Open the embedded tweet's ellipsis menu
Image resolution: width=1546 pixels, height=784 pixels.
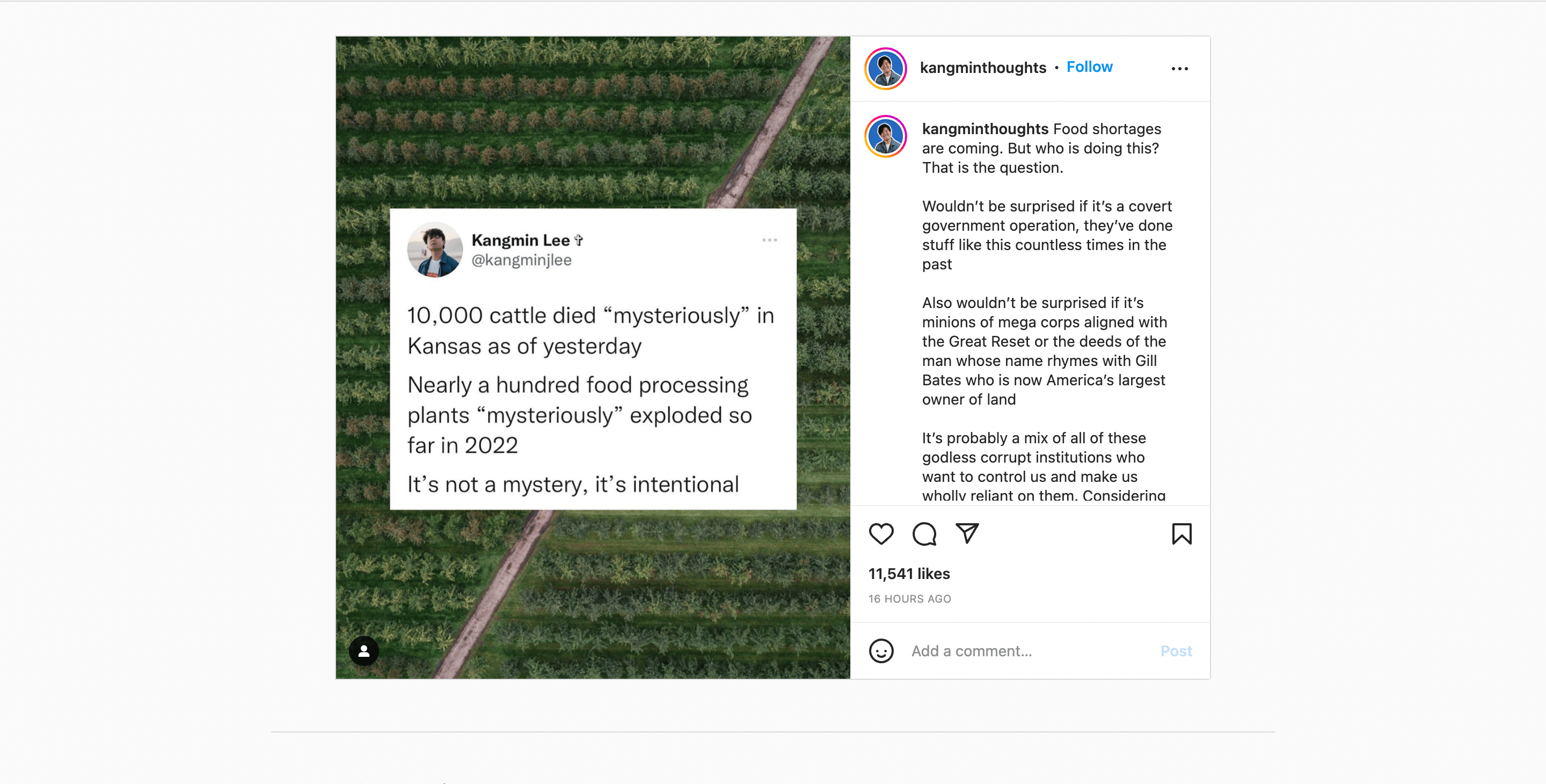pos(770,239)
